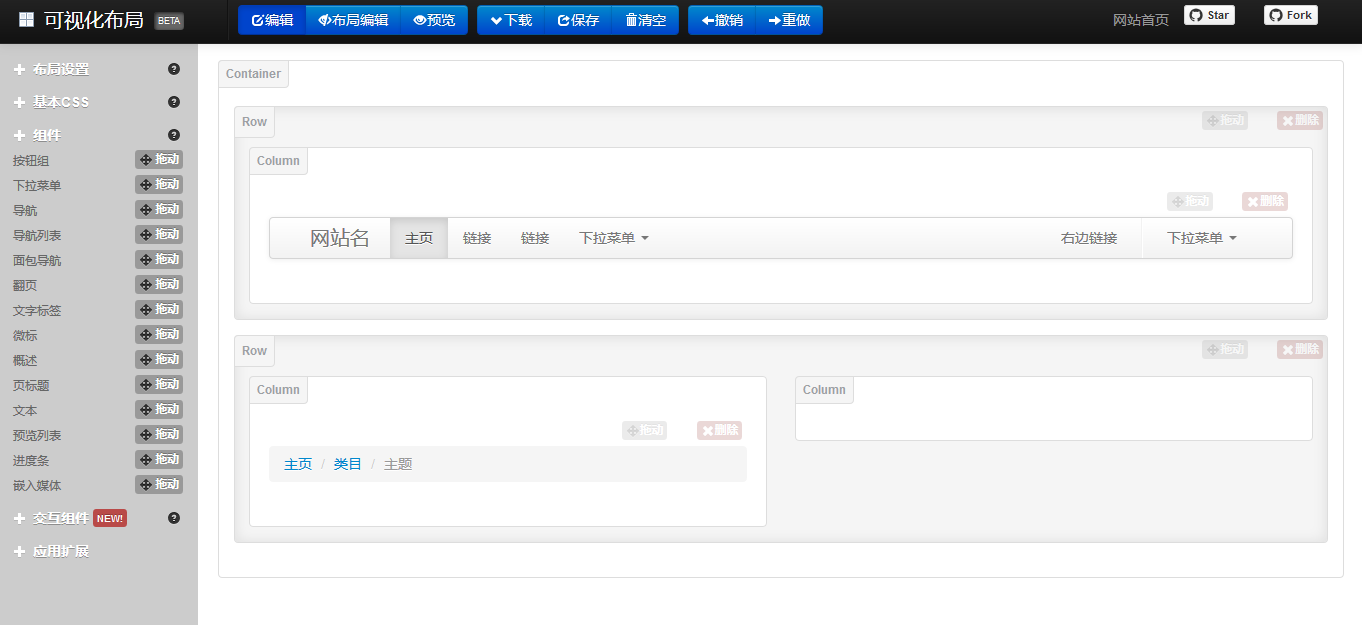Image resolution: width=1362 pixels, height=625 pixels.
Task: Open the 下拉菜单 dropdown in the navbar
Action: 613,238
